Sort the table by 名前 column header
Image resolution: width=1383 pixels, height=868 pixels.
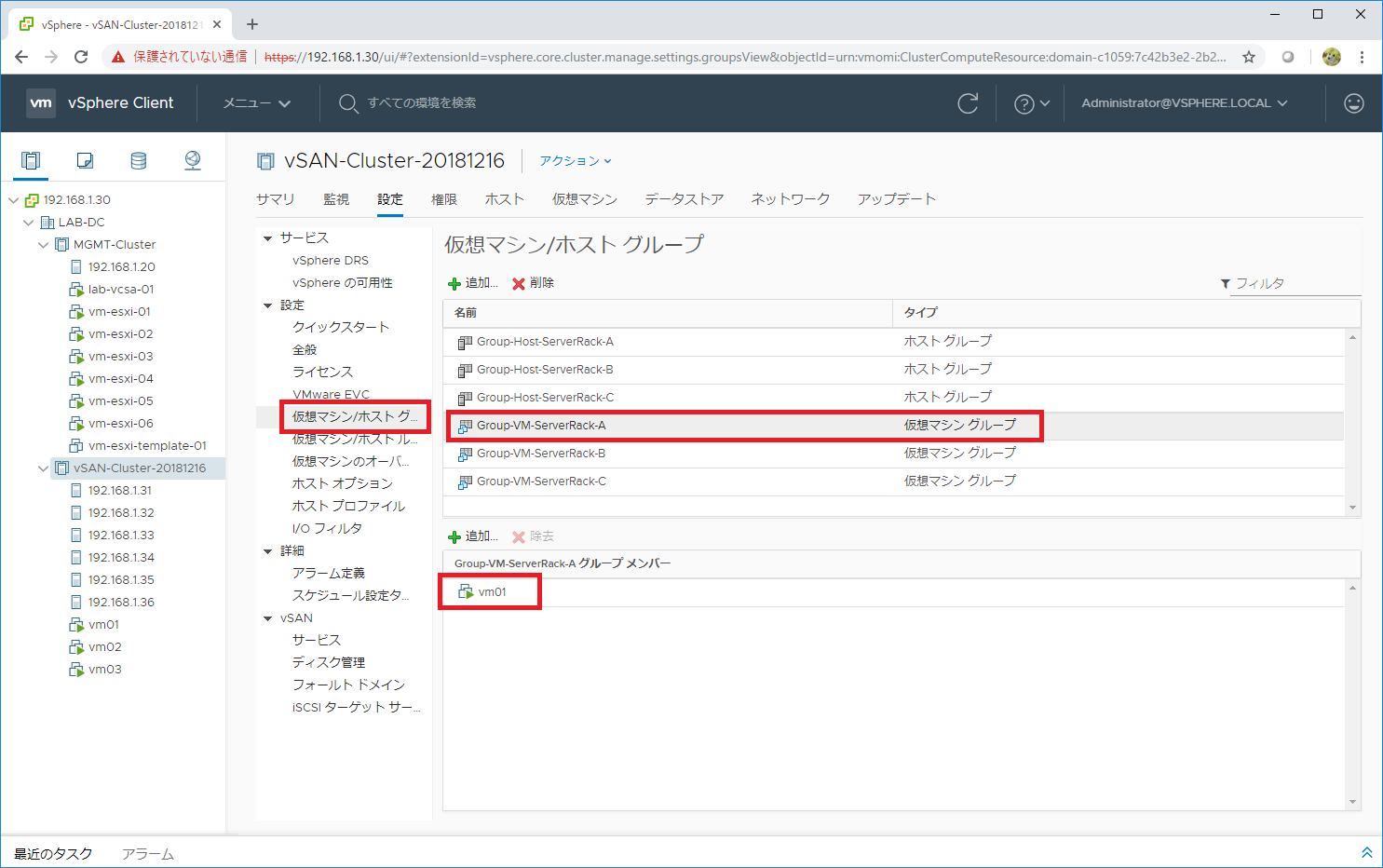tap(668, 313)
